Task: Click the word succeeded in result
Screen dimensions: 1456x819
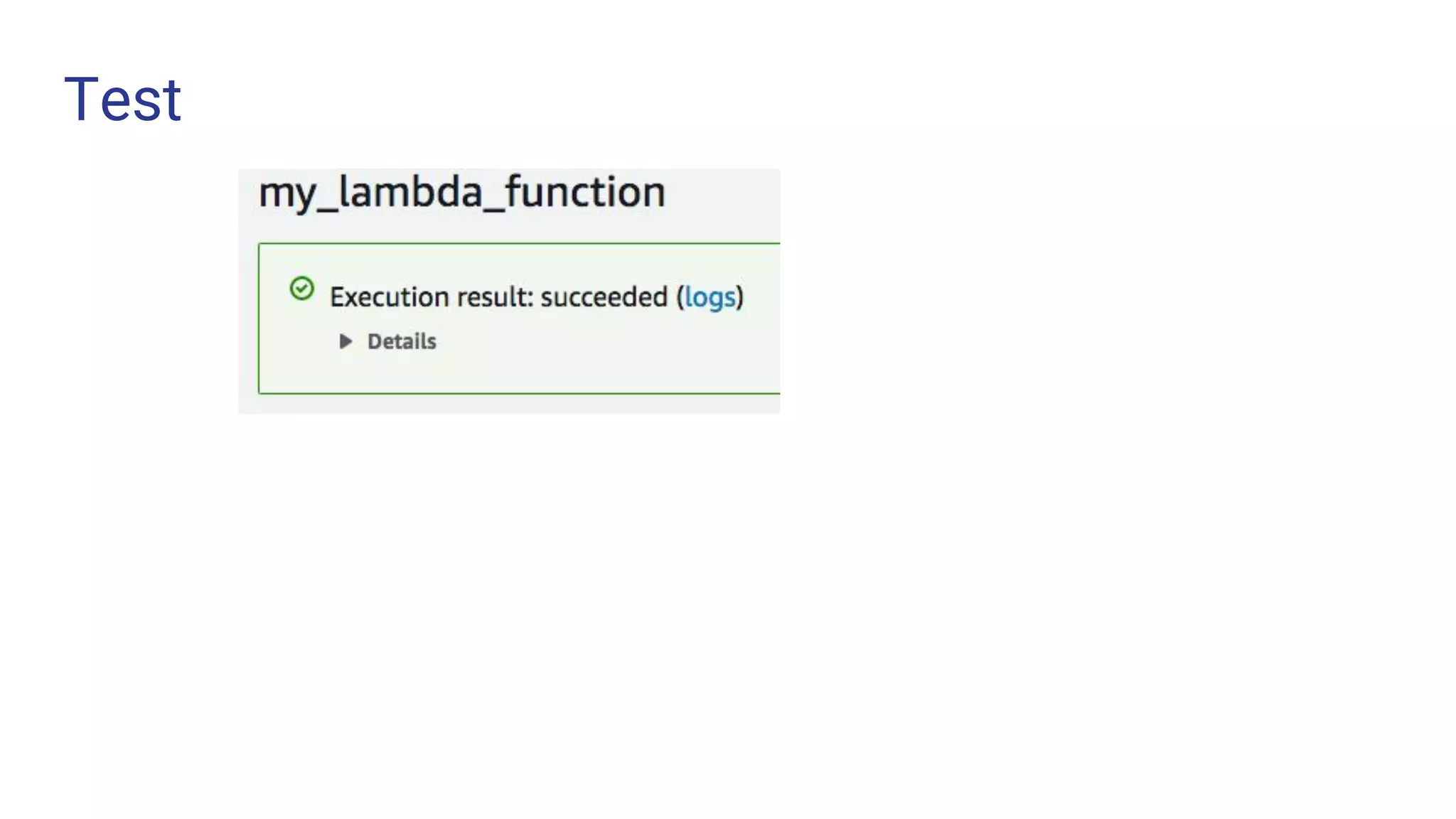Action: (x=604, y=297)
